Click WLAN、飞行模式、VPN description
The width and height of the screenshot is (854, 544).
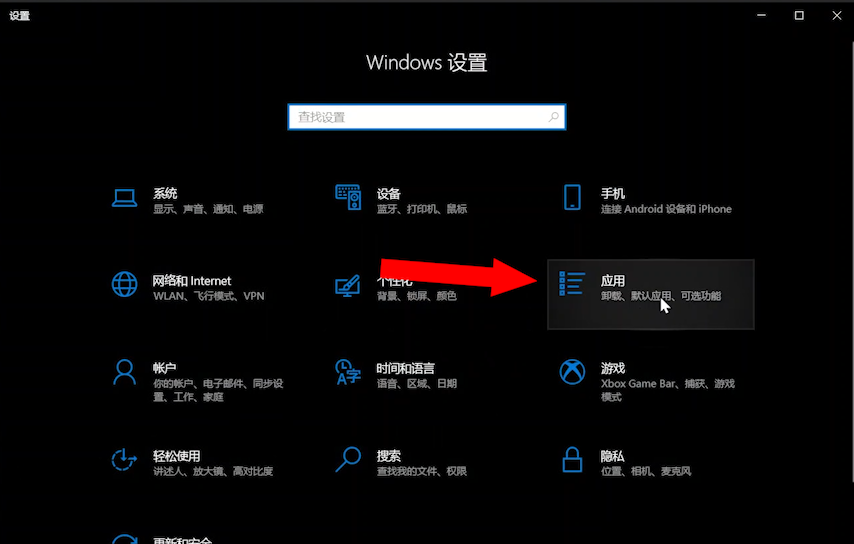209,296
